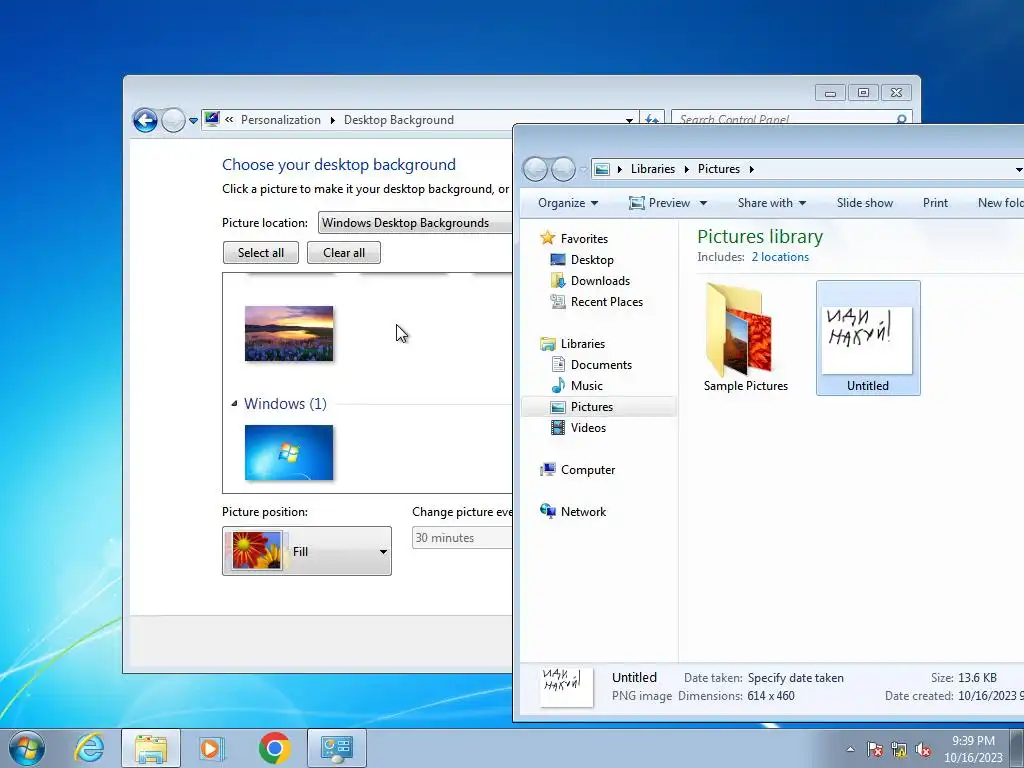Click Windows Explorer on the taskbar
Image resolution: width=1024 pixels, height=768 pixels.
click(x=151, y=748)
